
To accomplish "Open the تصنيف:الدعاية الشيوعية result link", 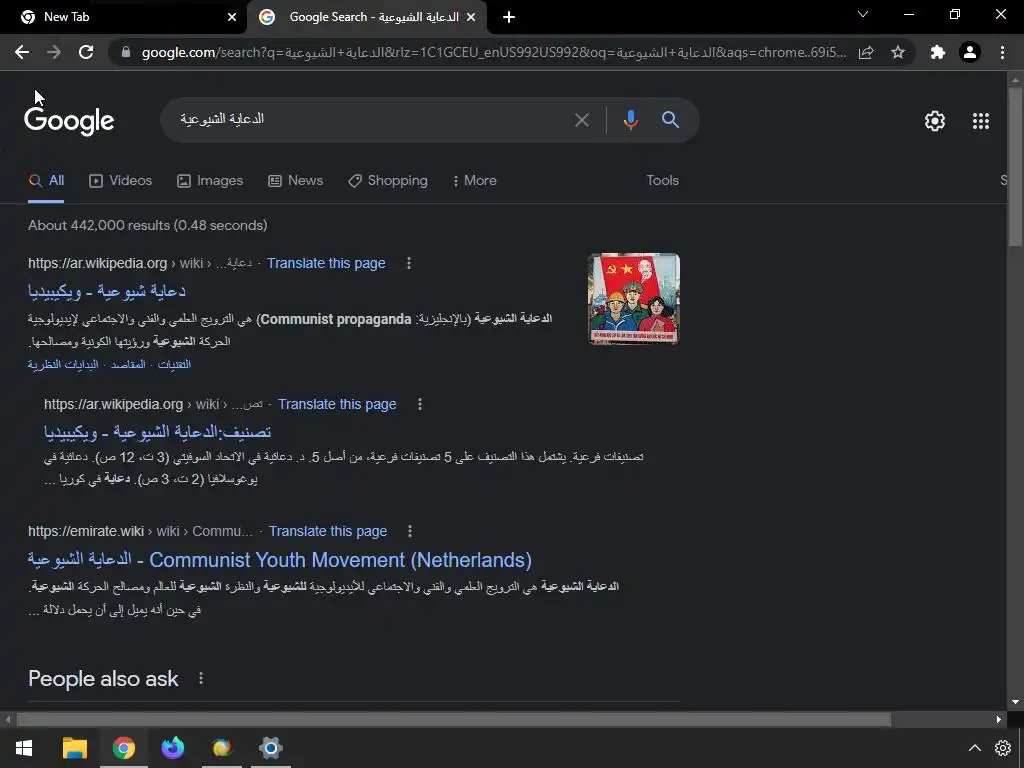I will click(x=157, y=432).
